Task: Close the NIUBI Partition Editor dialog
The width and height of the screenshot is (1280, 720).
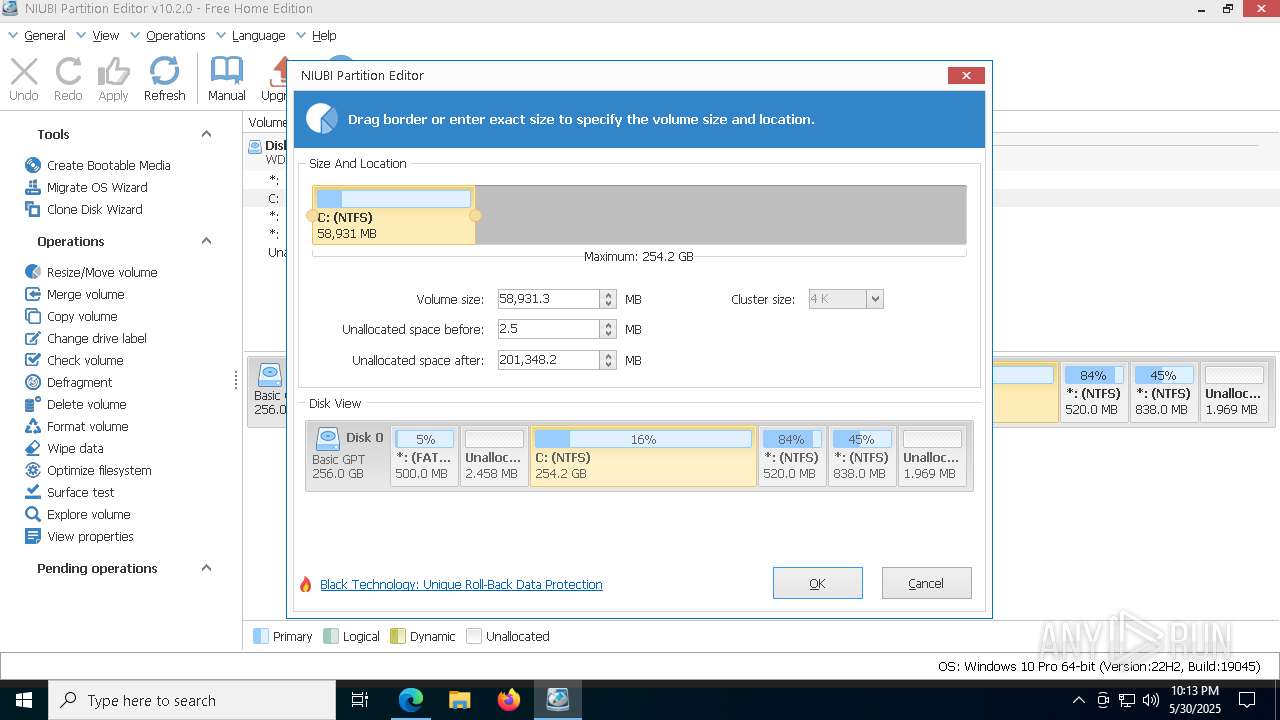Action: pyautogui.click(x=966, y=75)
